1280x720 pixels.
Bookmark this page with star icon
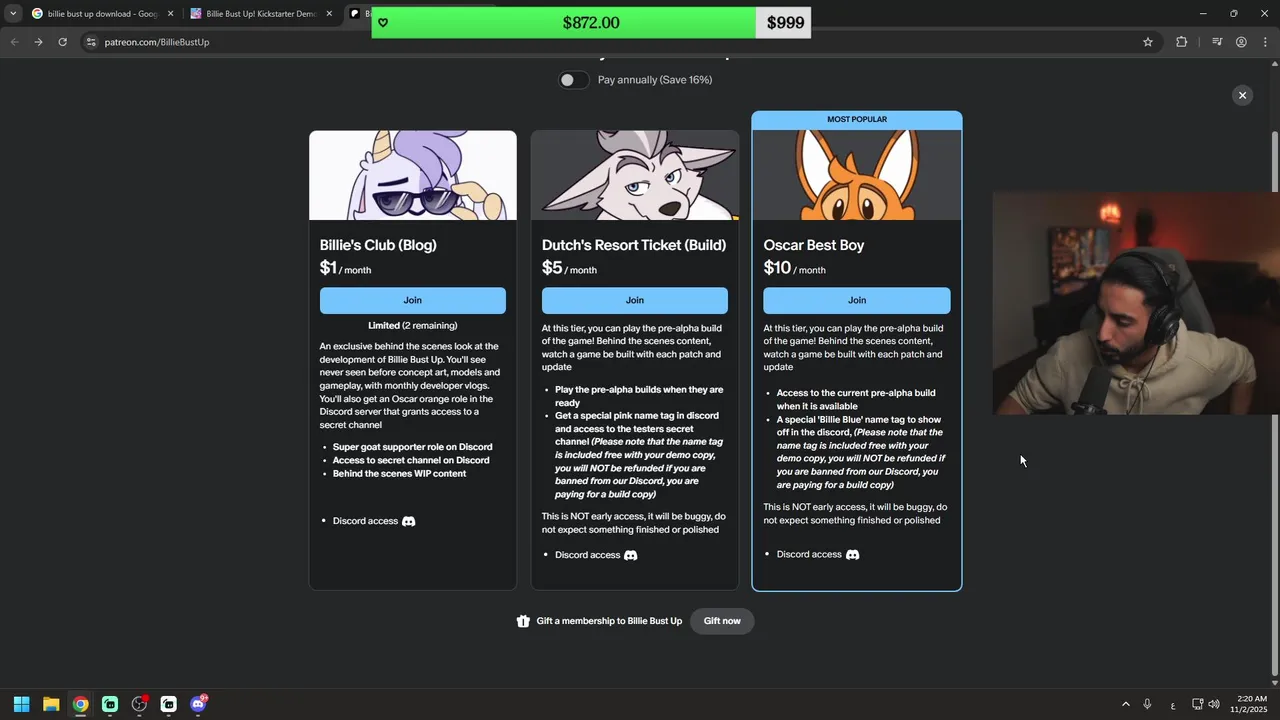(x=1148, y=42)
